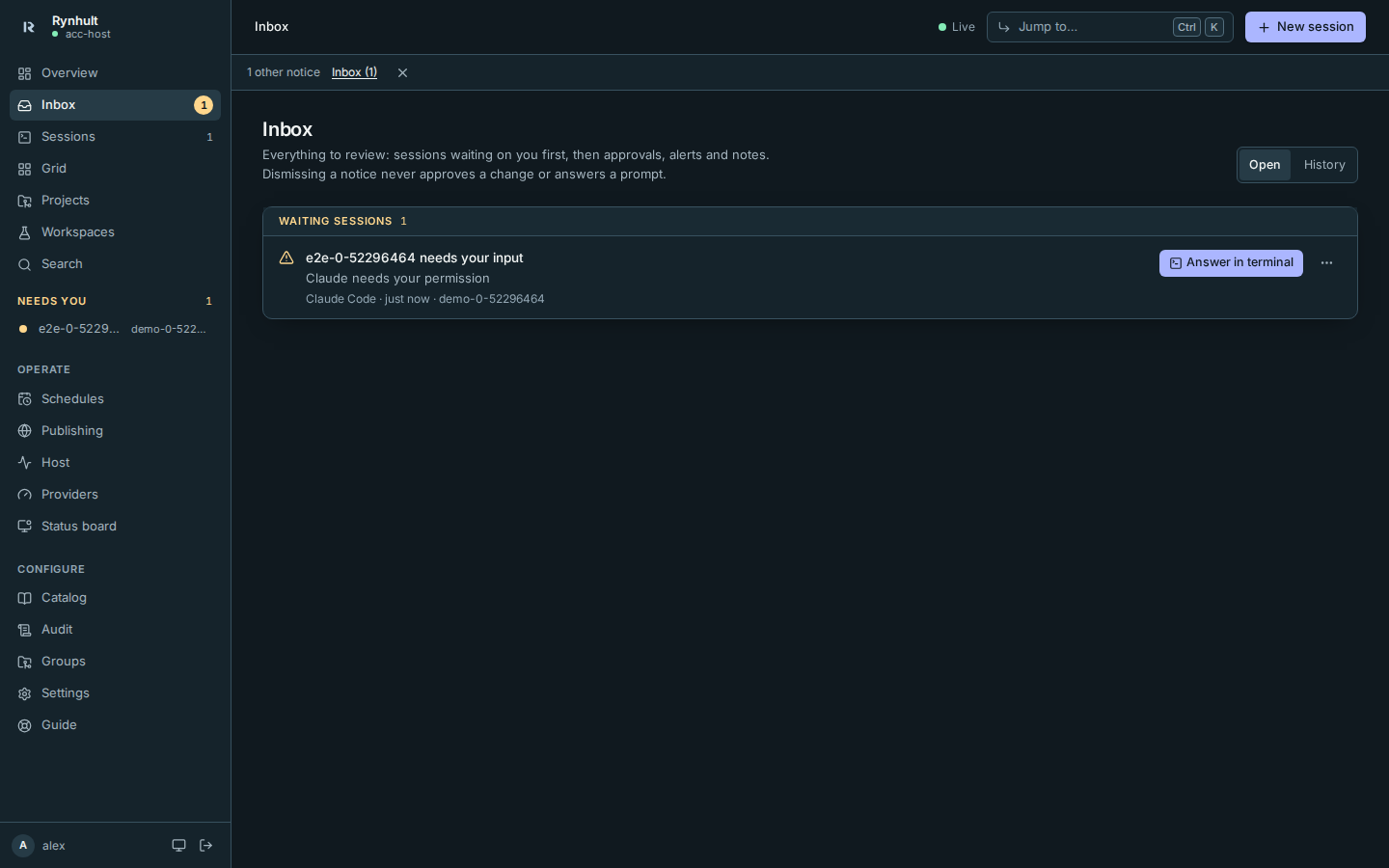Follow the Inbox (1) notice link
This screenshot has height=868, width=1389.
[354, 72]
